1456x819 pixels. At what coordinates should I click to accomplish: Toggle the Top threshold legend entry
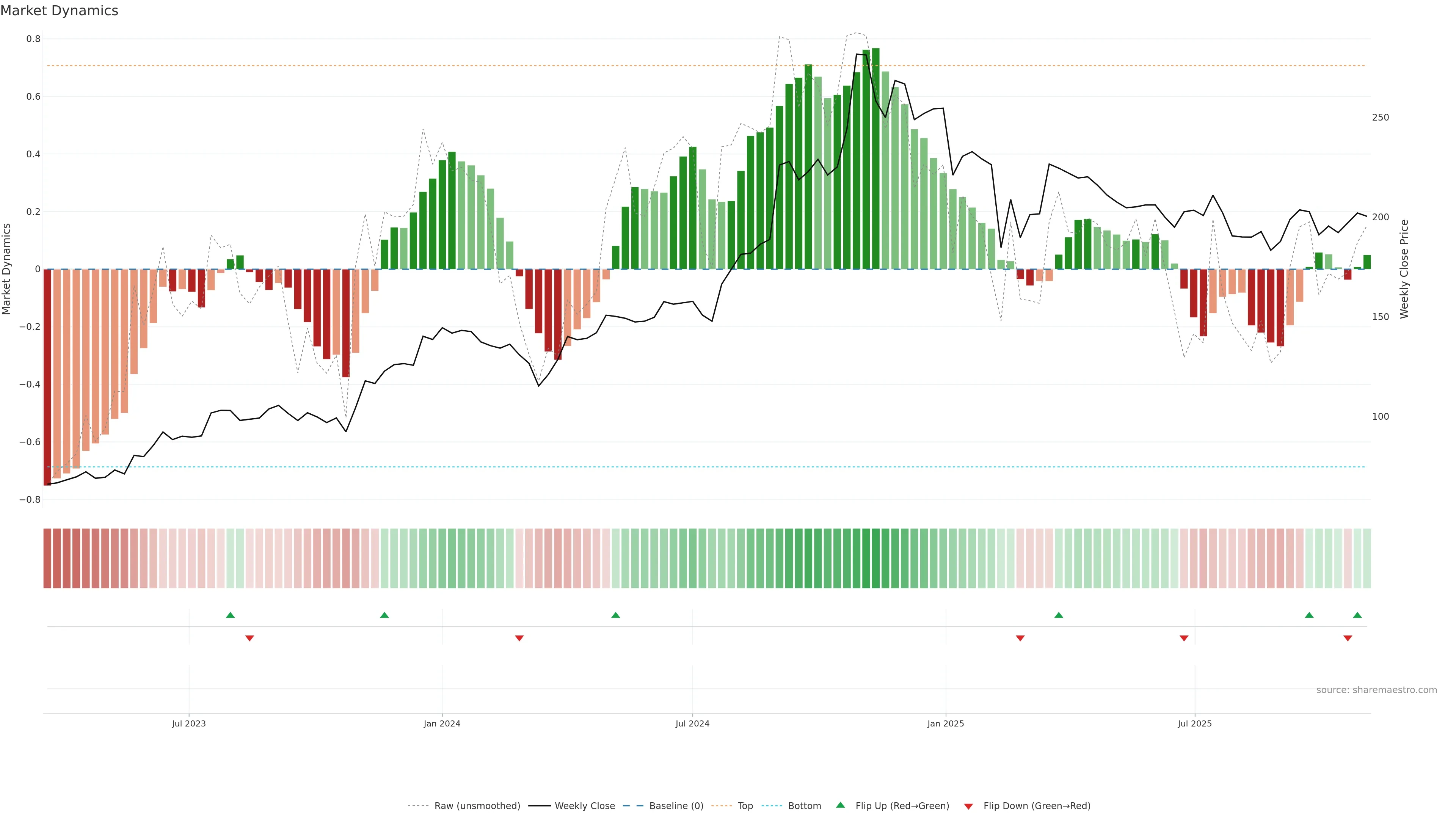[x=745, y=806]
